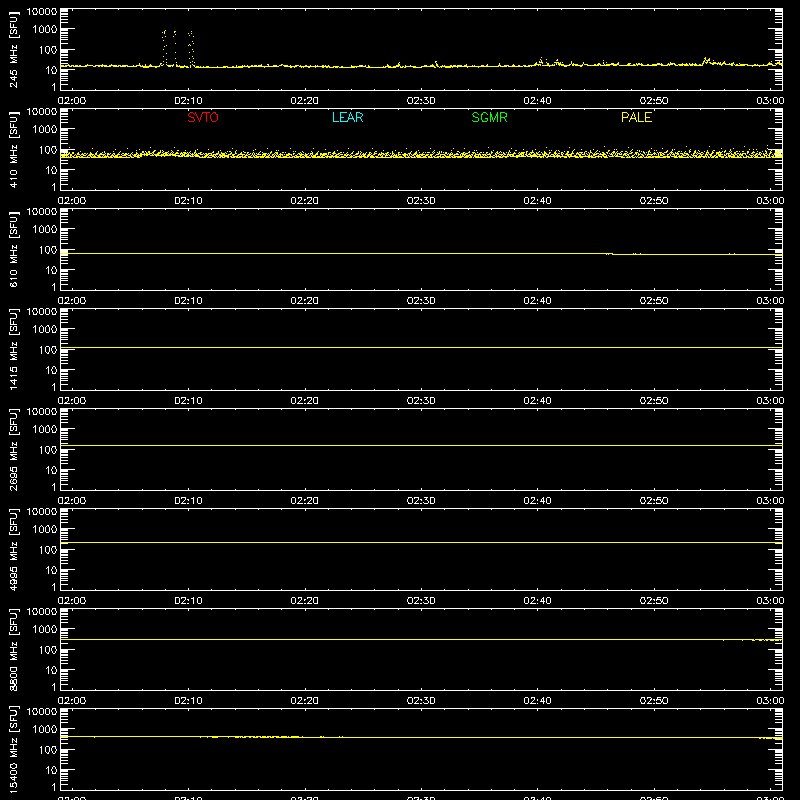Image resolution: width=800 pixels, height=800 pixels.
Task: Click the 410 MHz [SFU] axis title
Action: [13, 149]
